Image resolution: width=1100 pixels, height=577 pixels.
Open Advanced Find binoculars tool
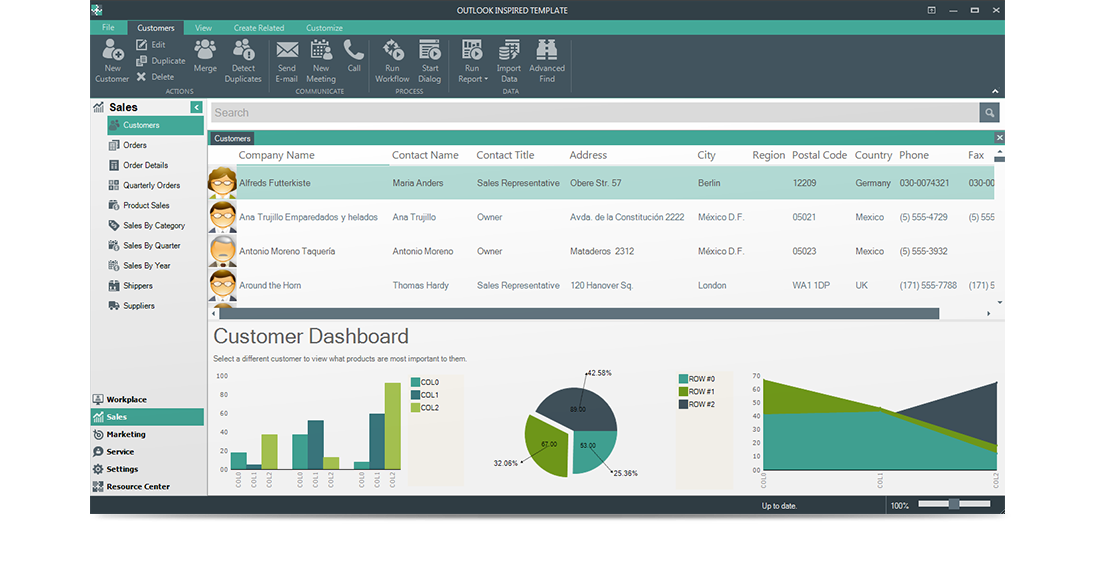click(547, 50)
